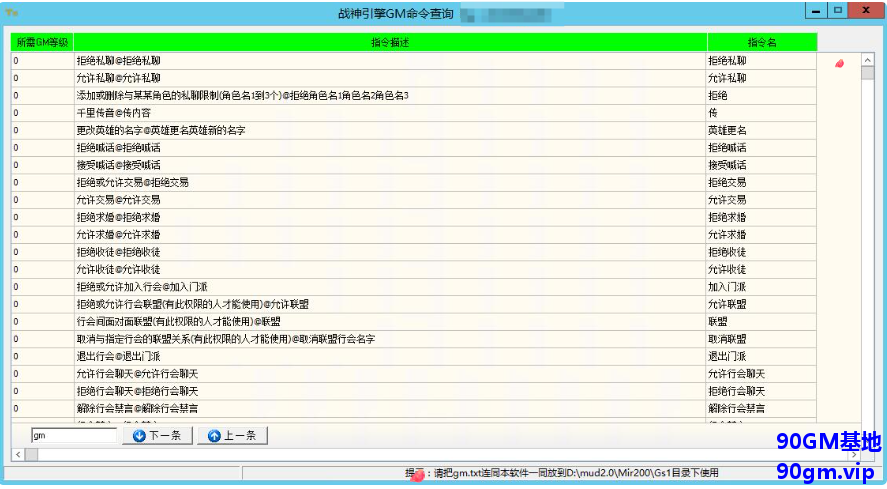This screenshot has height=489, width=887.
Task: Click the 指令名 cell reading 拒绝收徒
Action: [x=761, y=252]
